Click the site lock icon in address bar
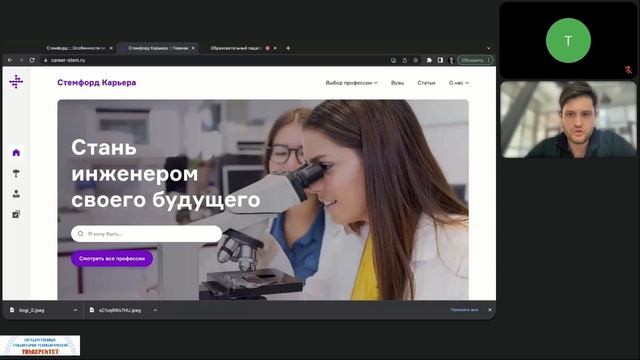The height and width of the screenshot is (360, 640). (46, 60)
